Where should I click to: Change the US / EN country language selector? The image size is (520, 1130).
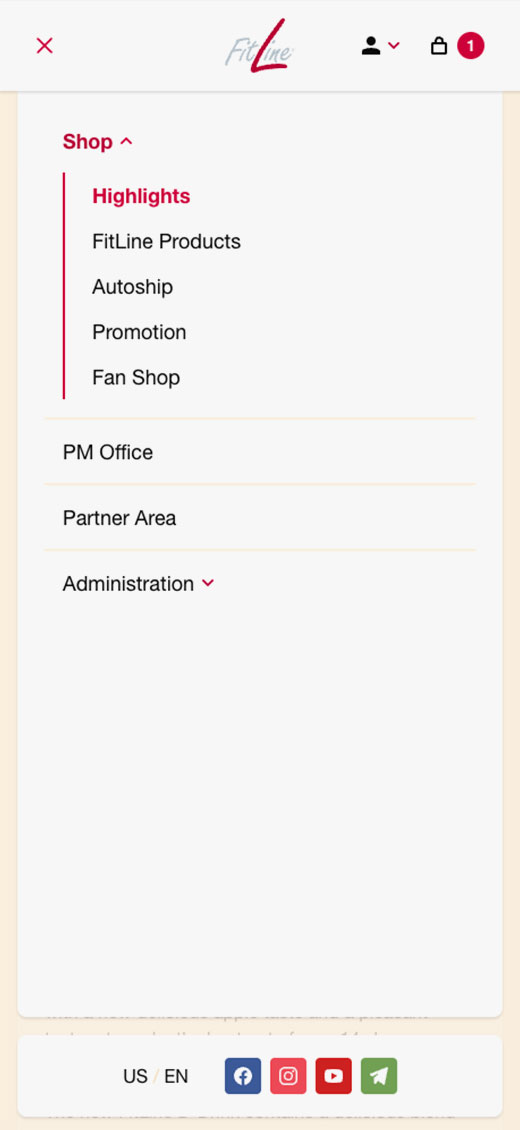click(x=156, y=1077)
